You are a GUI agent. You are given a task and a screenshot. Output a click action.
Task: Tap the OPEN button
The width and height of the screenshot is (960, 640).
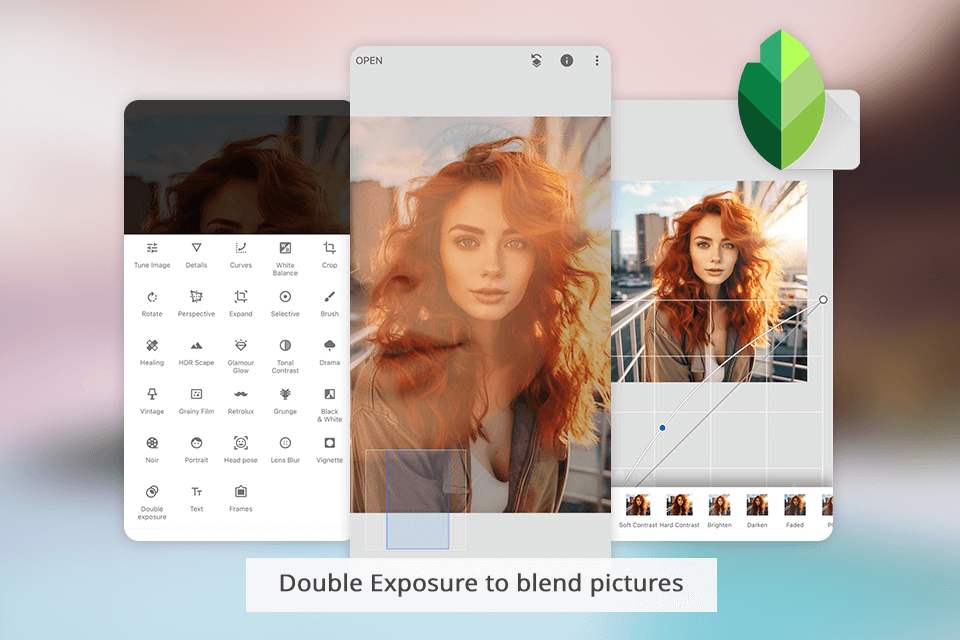coord(369,61)
